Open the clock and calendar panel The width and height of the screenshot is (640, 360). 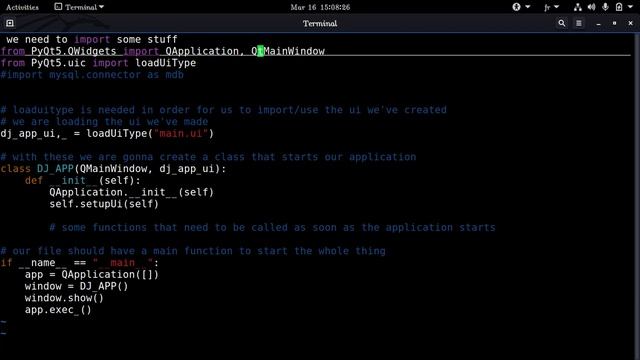coord(320,7)
